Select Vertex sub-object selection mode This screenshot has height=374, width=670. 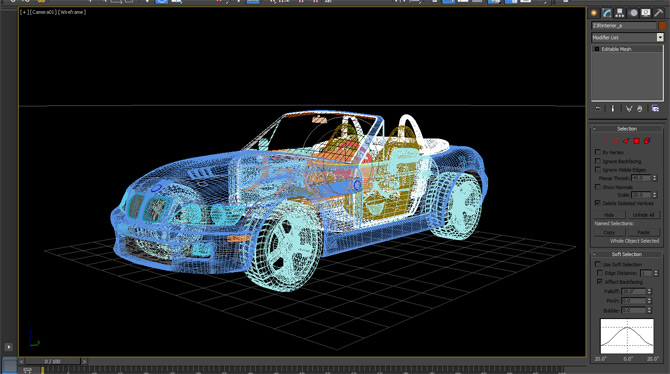[x=604, y=141]
